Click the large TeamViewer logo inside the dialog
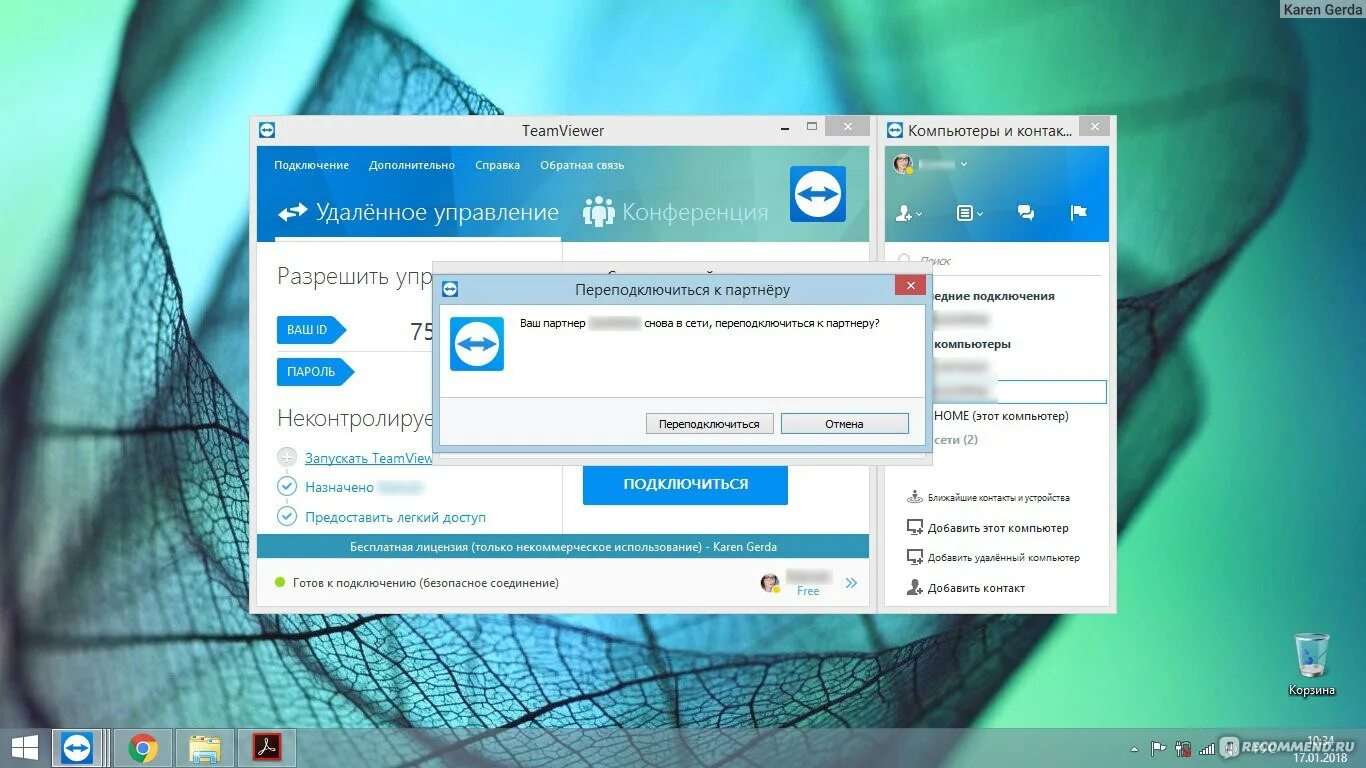 coord(477,344)
